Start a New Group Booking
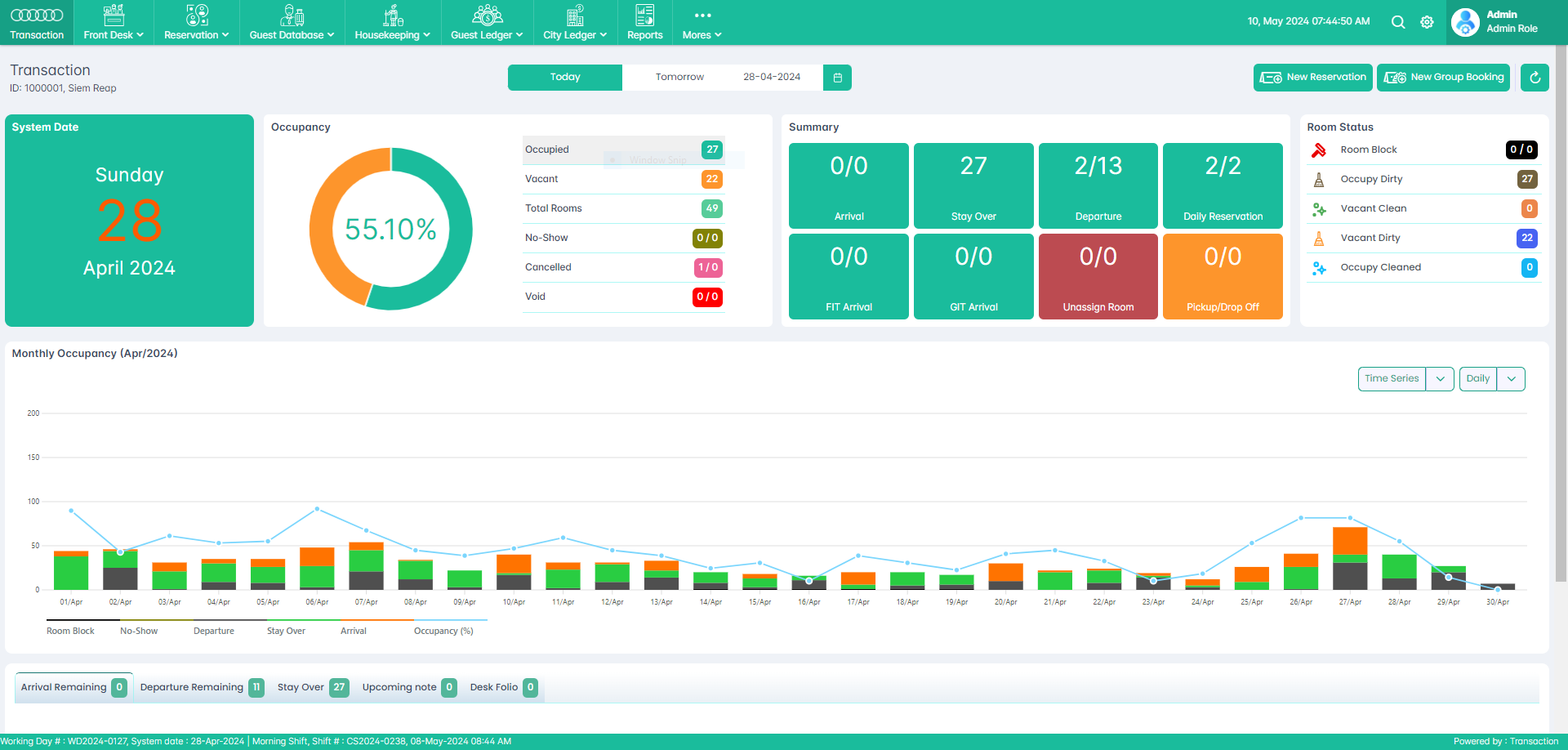This screenshot has height=750, width=1568. point(1443,78)
